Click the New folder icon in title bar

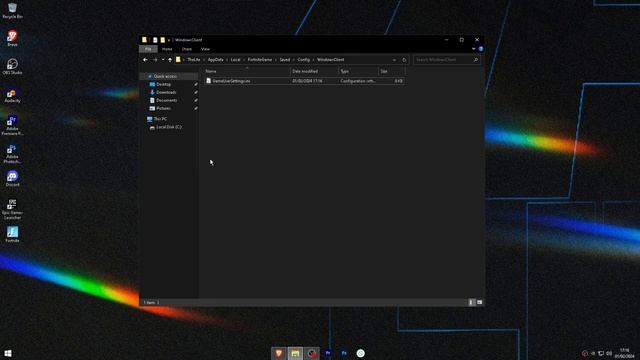162,40
